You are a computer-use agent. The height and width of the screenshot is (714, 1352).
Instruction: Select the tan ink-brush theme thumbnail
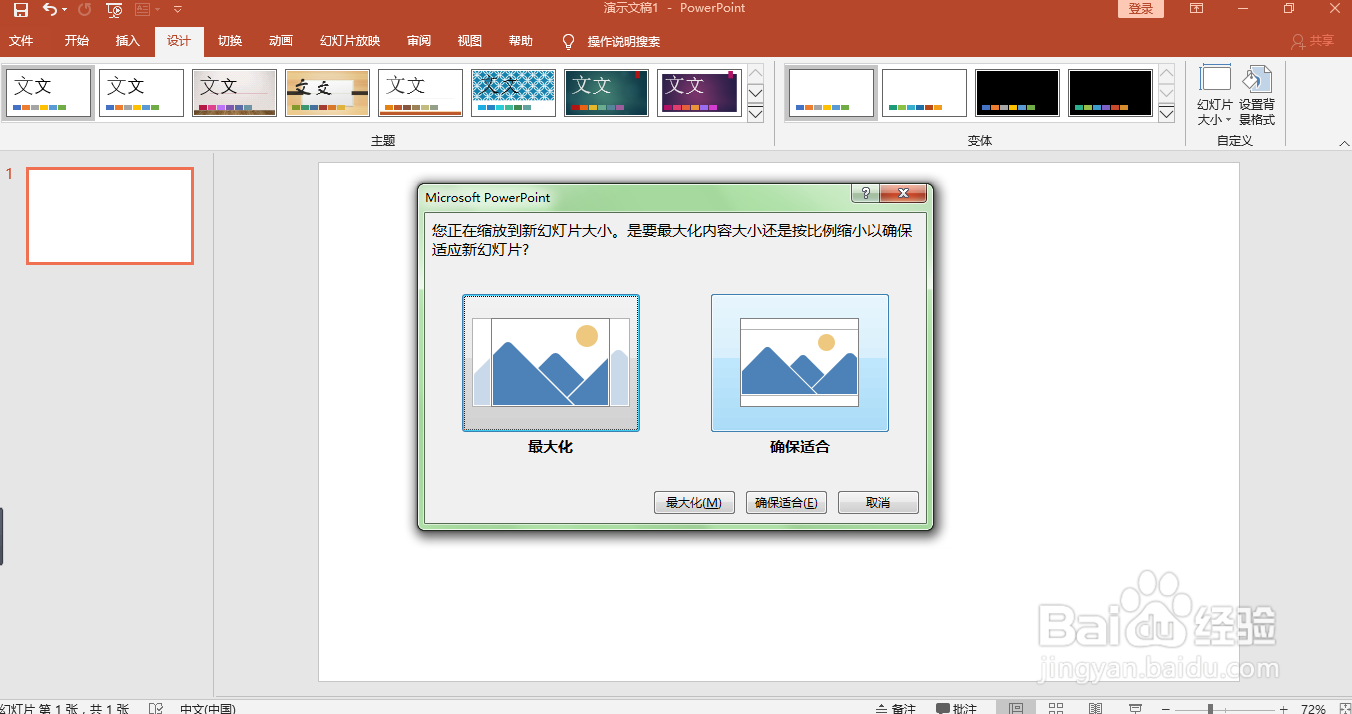click(328, 93)
